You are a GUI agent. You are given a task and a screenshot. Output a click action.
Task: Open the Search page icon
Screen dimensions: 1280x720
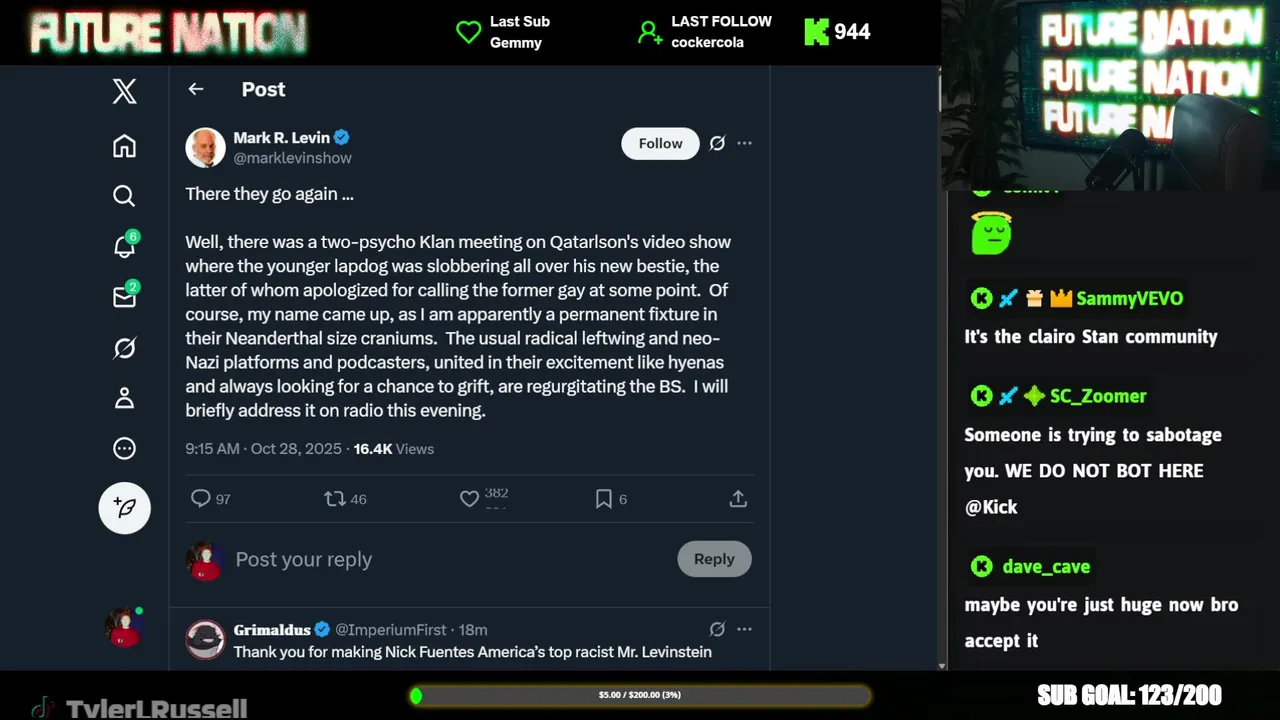pyautogui.click(x=124, y=196)
